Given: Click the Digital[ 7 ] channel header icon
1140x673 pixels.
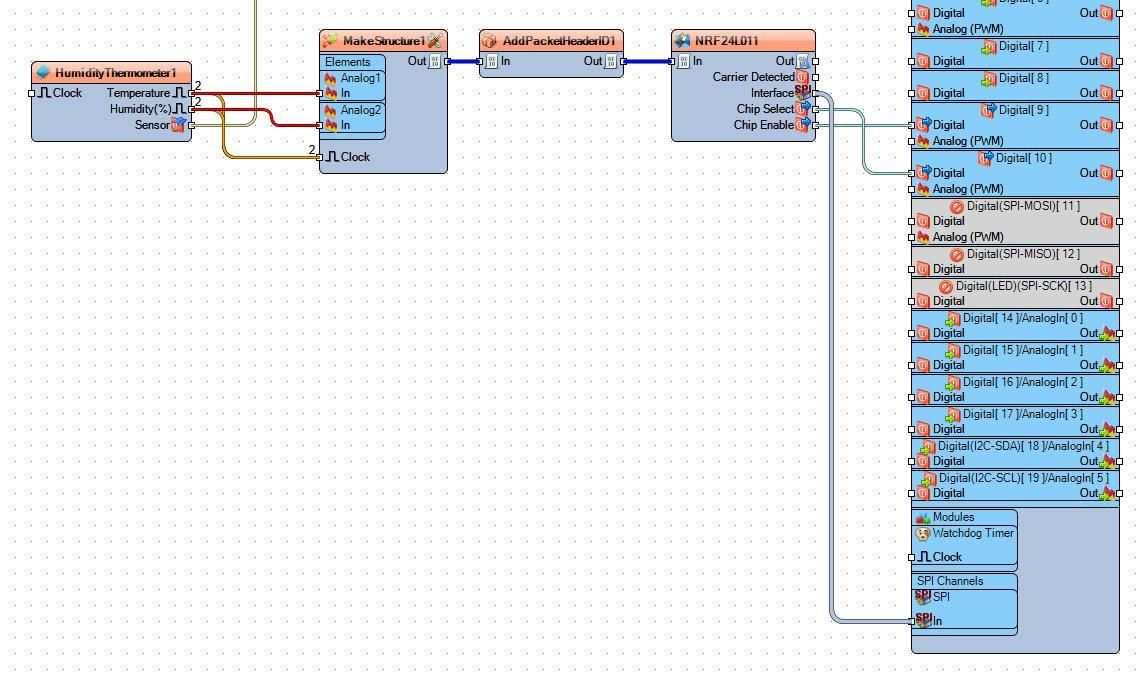Looking at the screenshot, I should [x=989, y=47].
